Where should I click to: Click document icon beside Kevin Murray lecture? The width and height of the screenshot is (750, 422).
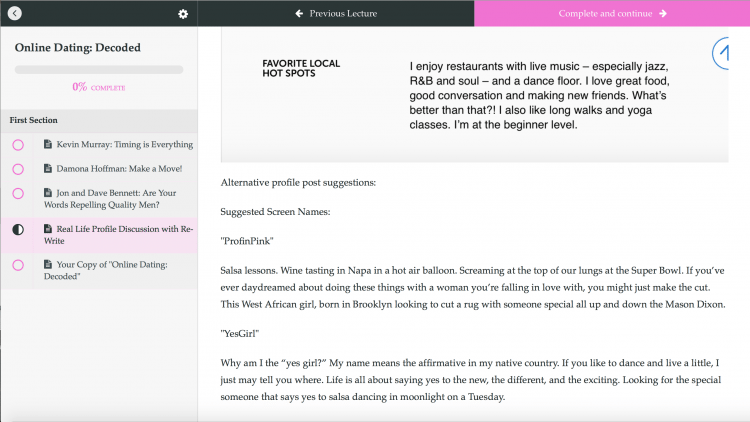pyautogui.click(x=48, y=144)
